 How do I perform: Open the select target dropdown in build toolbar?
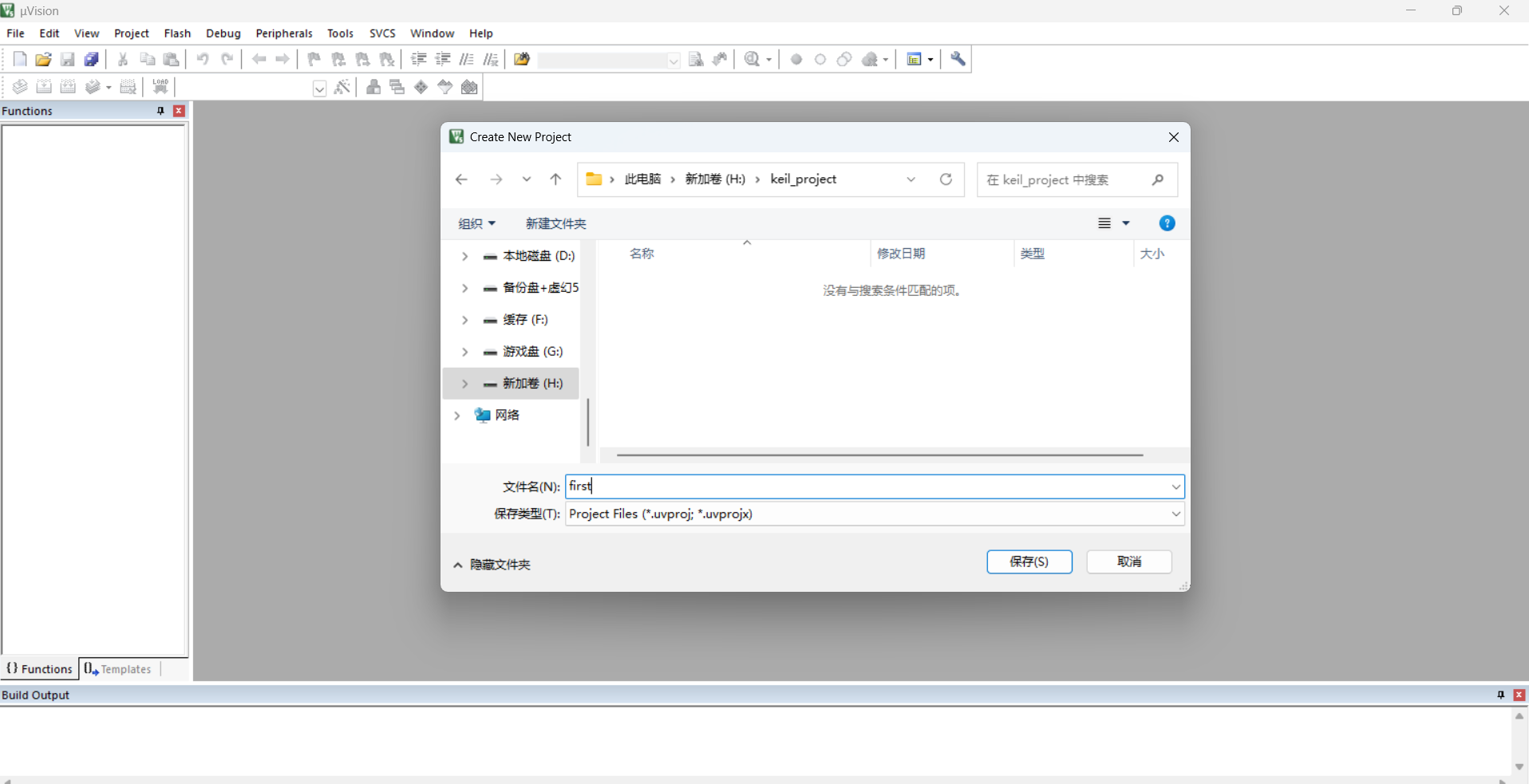319,88
